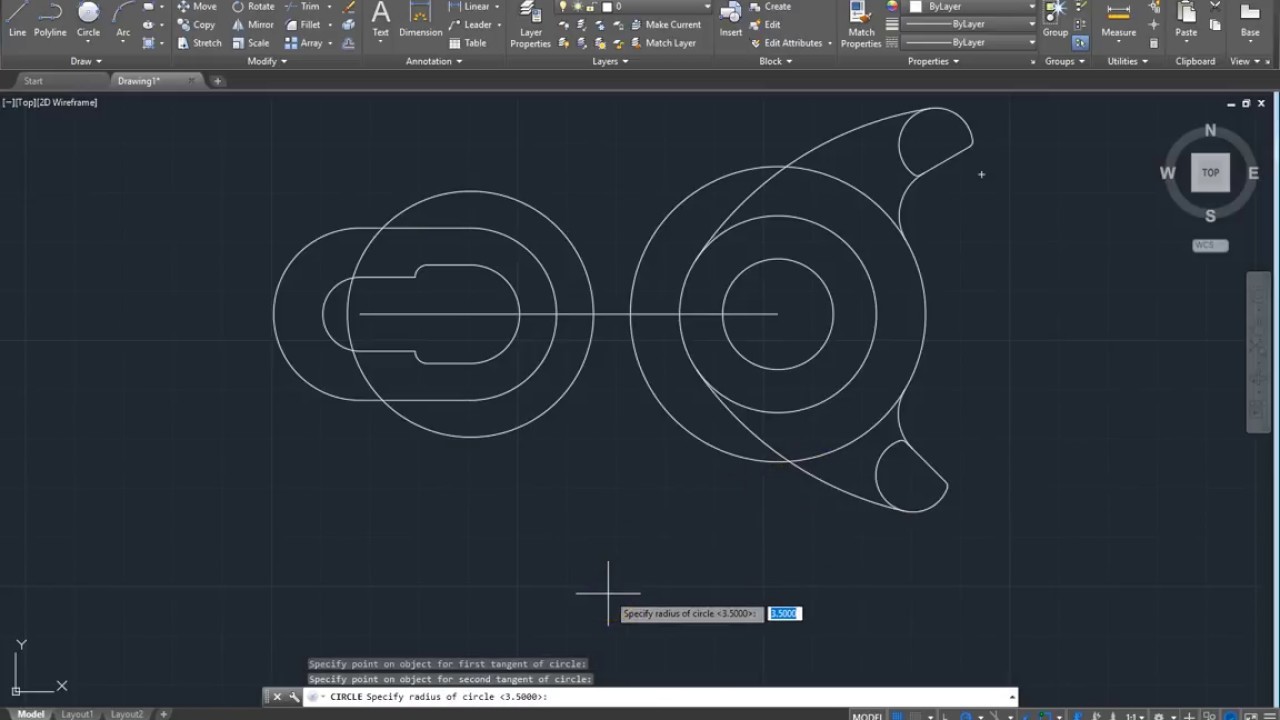Click the CIRCLE command line input
The width and height of the screenshot is (1280, 720).
tap(663, 696)
